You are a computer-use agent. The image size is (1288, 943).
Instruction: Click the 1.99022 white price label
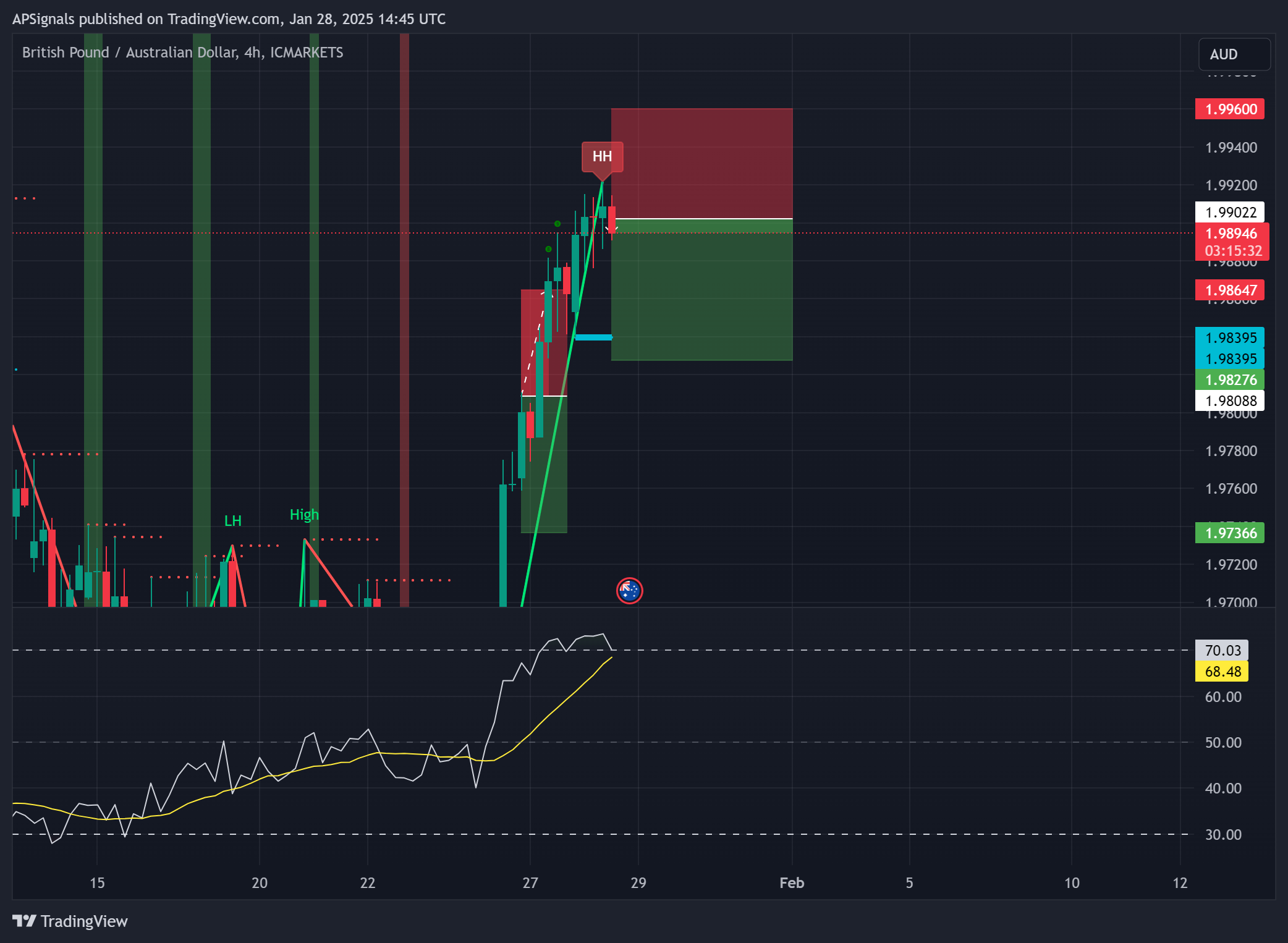click(x=1230, y=212)
